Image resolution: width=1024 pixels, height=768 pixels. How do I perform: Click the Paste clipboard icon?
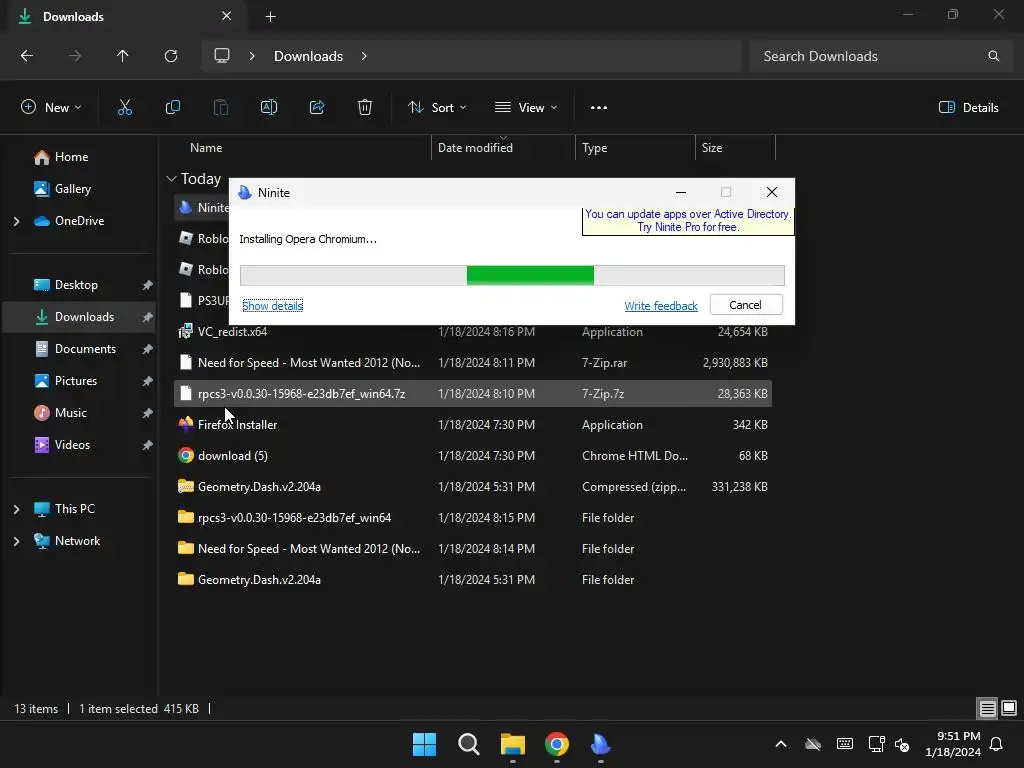click(221, 108)
